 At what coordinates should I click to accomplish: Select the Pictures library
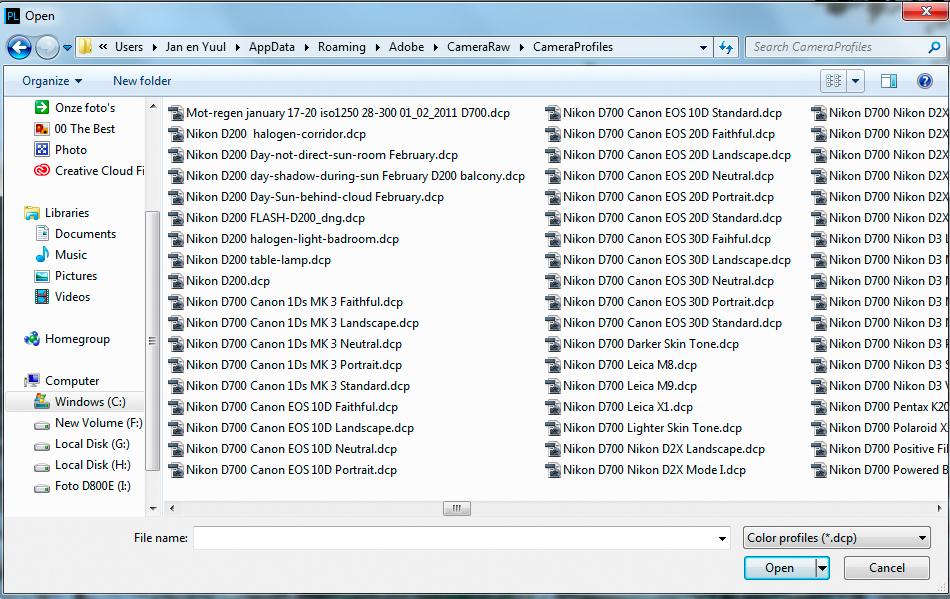click(x=65, y=276)
